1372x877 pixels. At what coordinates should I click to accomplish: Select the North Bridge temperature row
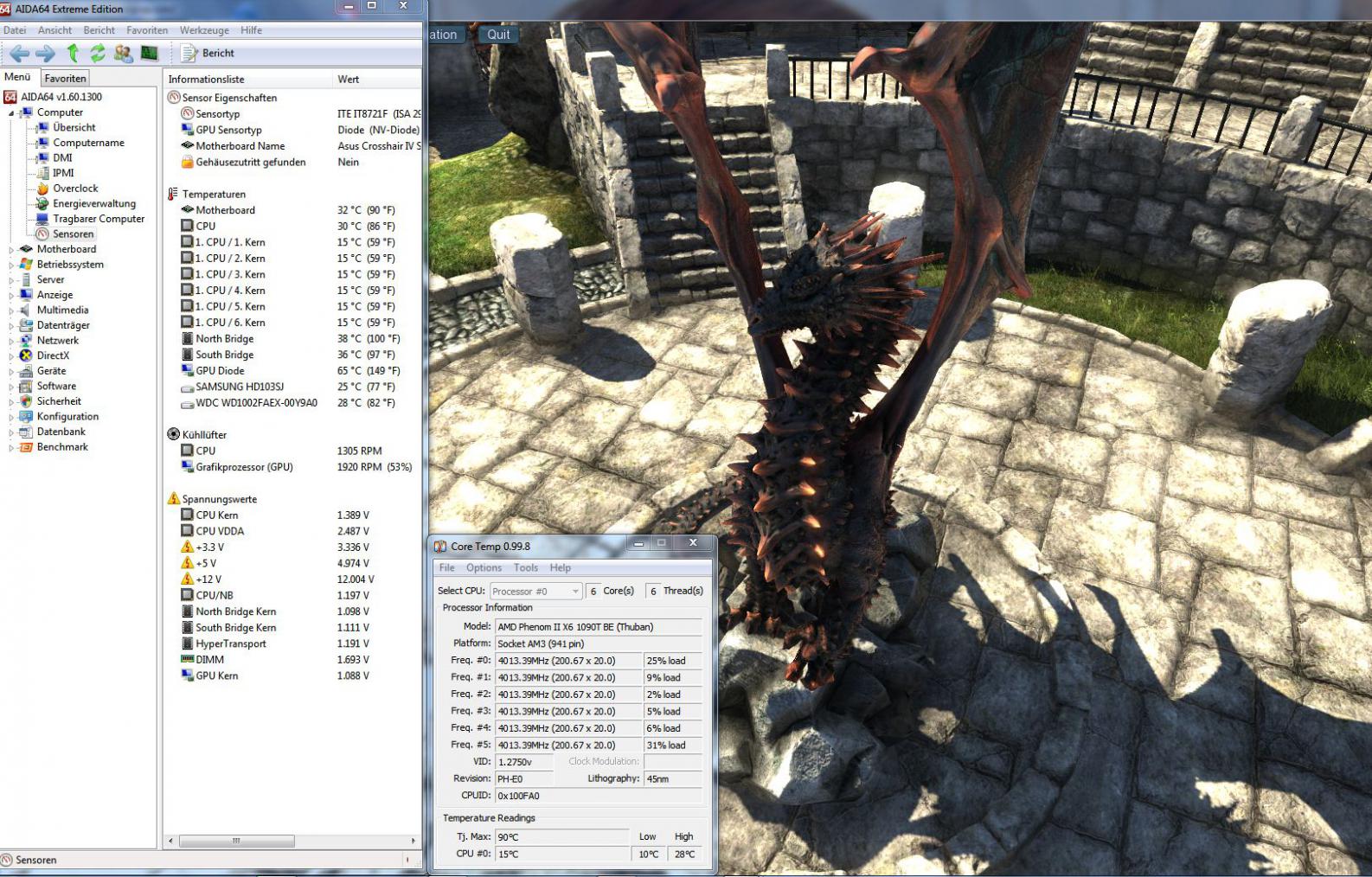tap(294, 338)
